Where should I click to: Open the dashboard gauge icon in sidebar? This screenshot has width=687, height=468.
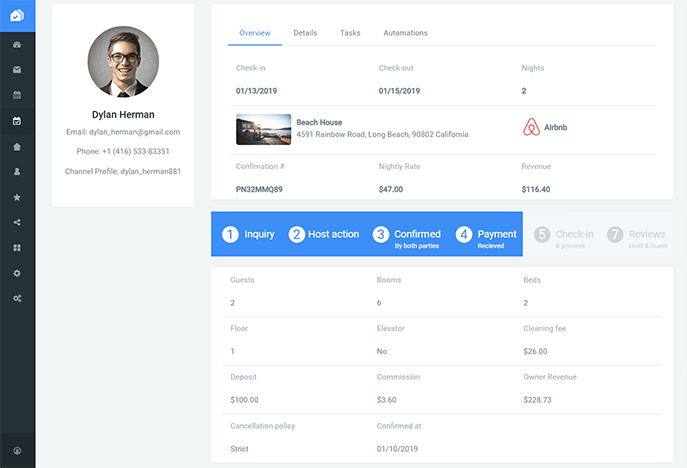[x=17, y=45]
